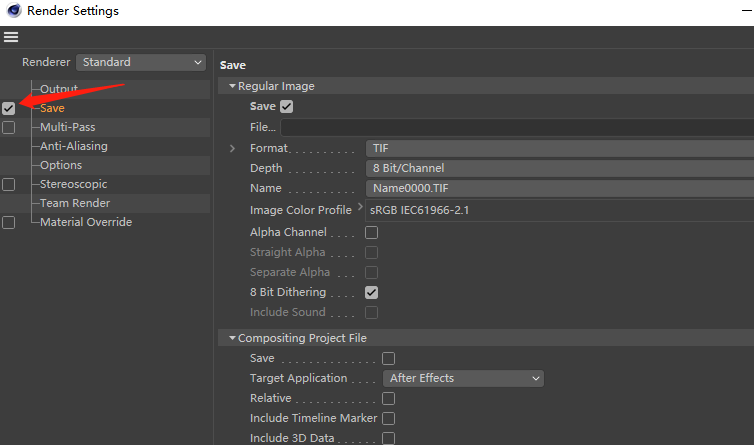Open Image Color Profile arrow menu

point(361,209)
